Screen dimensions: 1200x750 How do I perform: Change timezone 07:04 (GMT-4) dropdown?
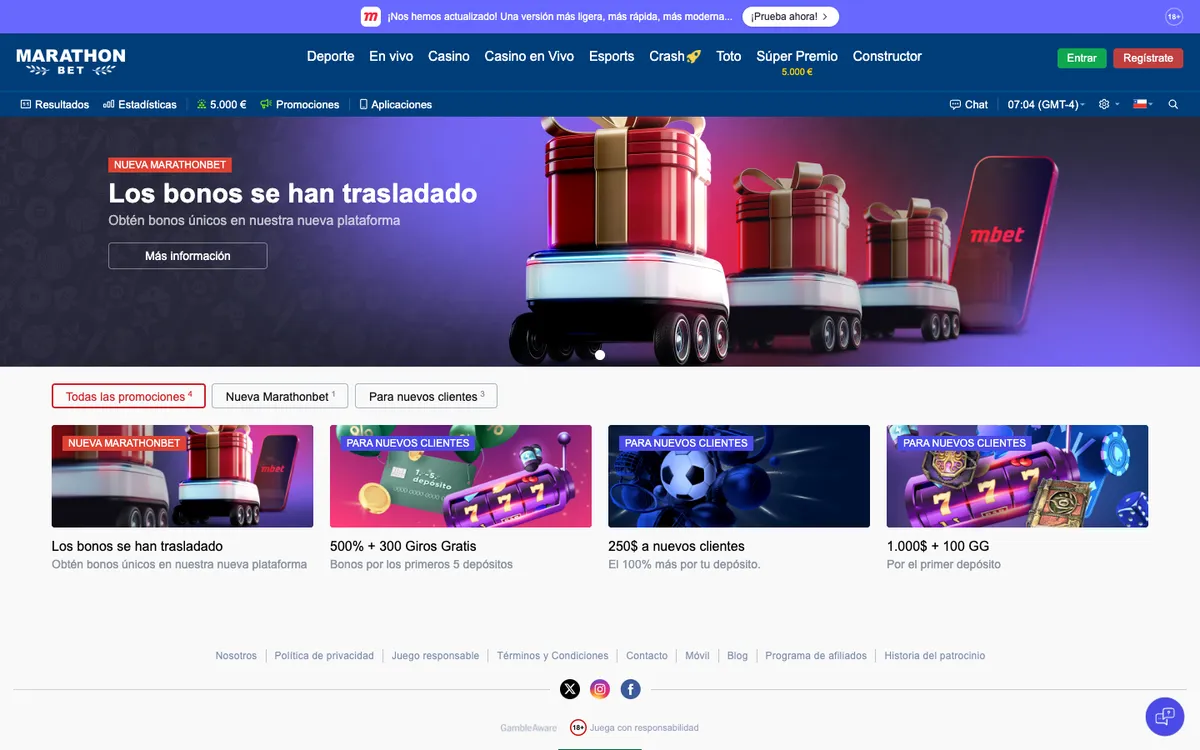[1046, 104]
